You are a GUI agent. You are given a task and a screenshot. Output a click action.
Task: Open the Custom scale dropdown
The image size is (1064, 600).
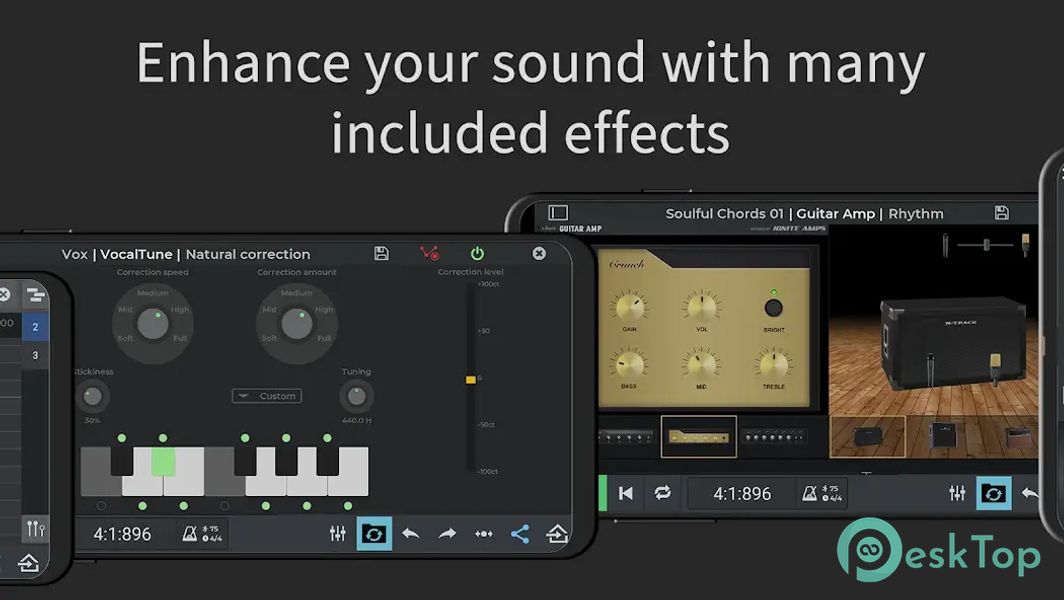[267, 396]
